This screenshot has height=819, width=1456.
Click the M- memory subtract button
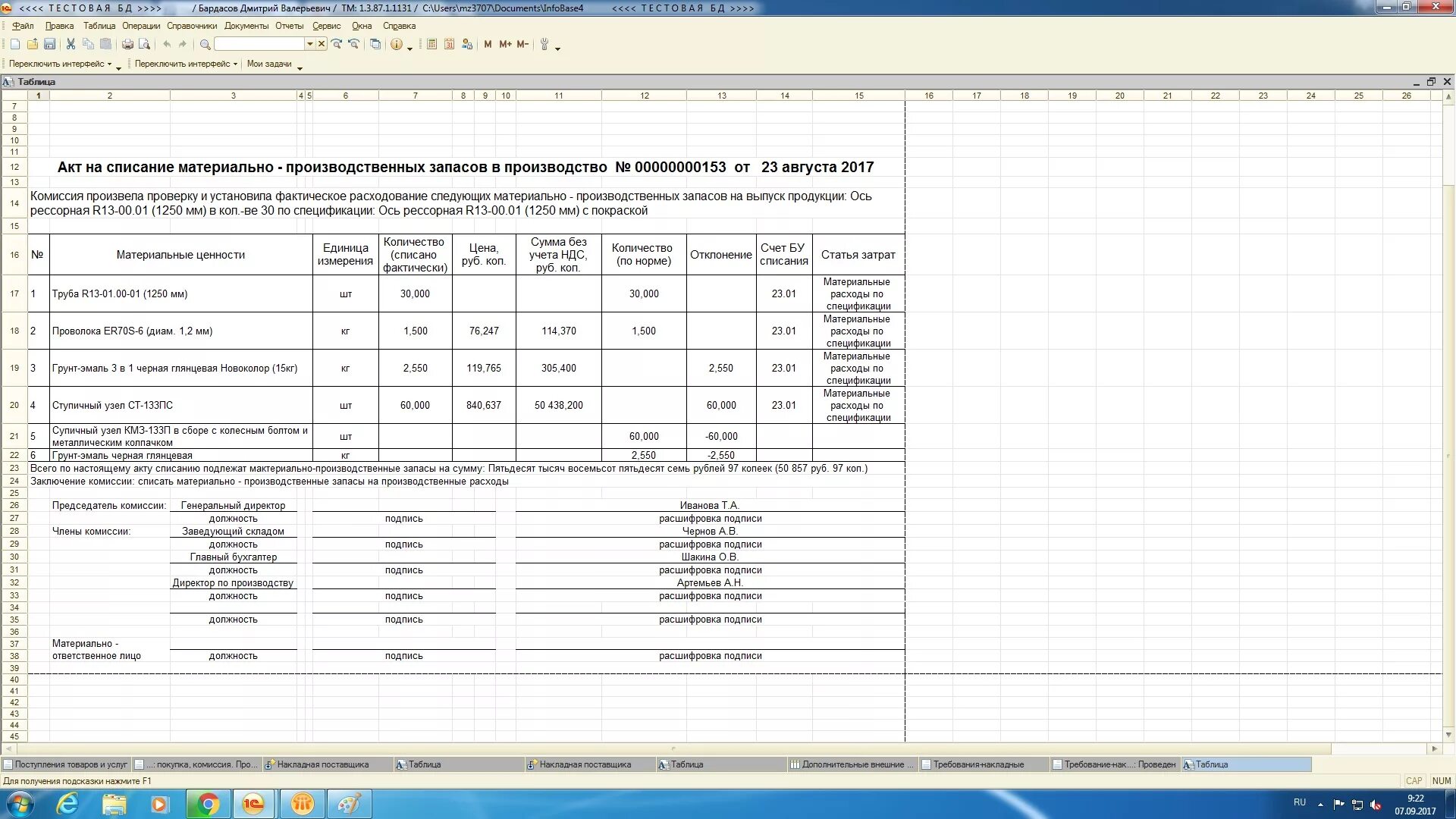click(522, 45)
